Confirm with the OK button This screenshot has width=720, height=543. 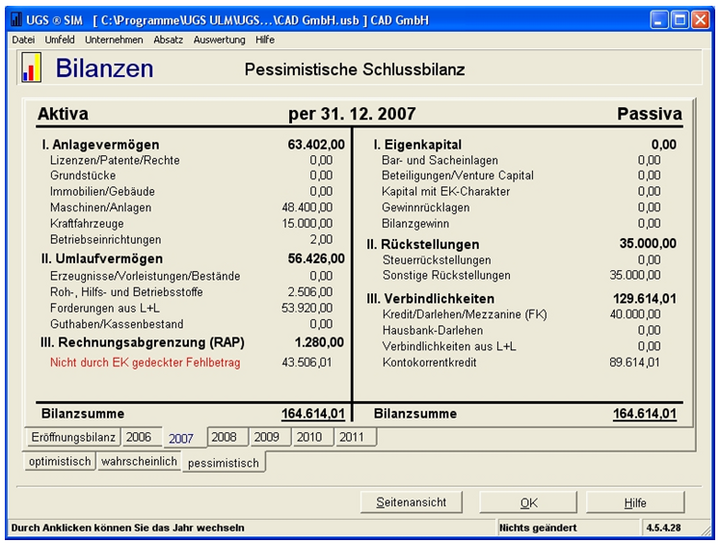[529, 503]
